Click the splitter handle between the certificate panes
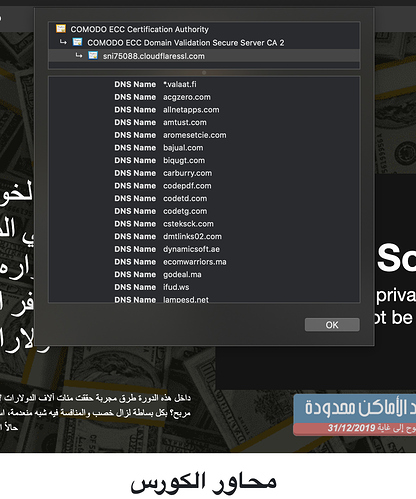 [204, 72]
